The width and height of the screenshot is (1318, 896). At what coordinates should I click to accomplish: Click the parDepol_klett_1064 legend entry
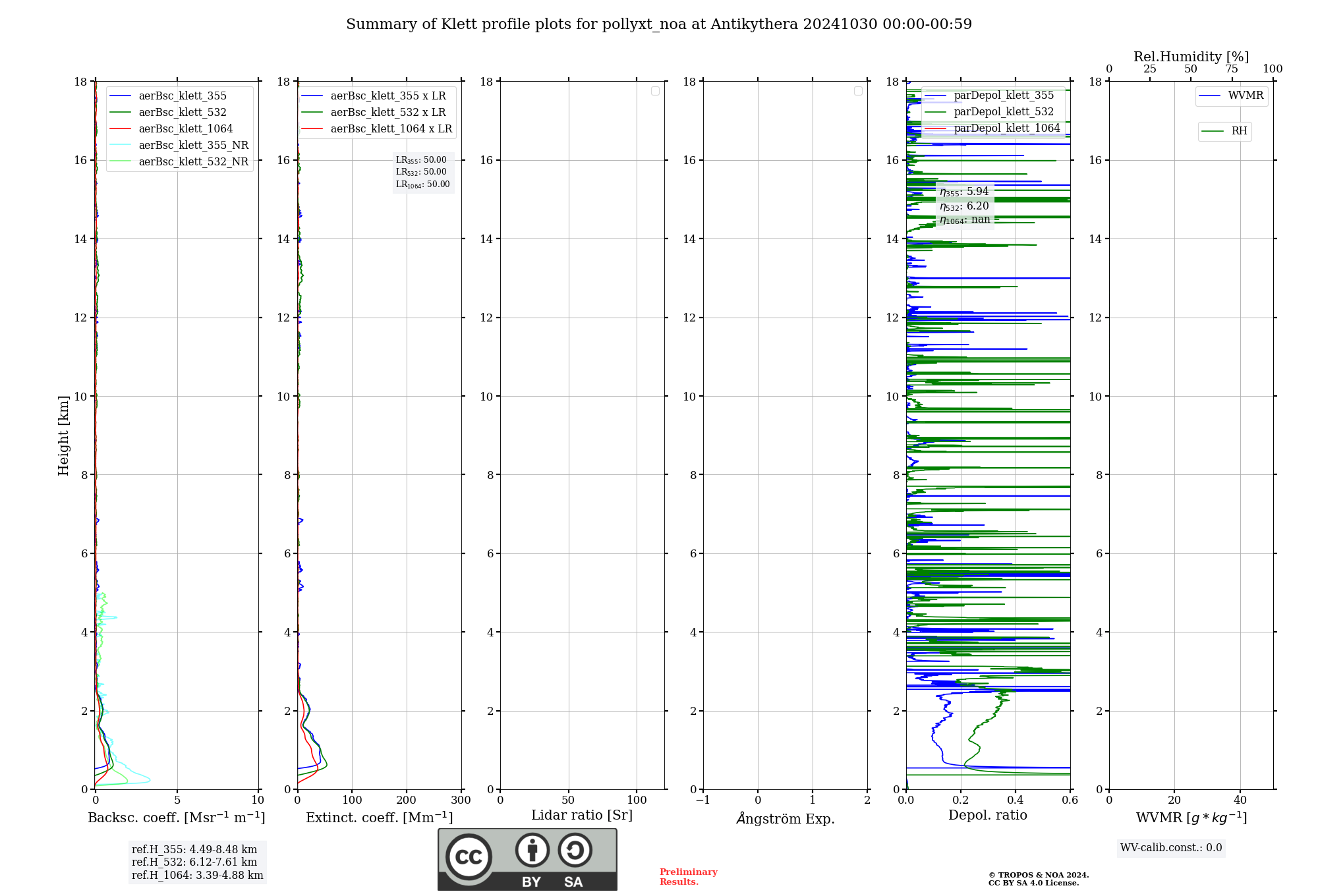993,128
